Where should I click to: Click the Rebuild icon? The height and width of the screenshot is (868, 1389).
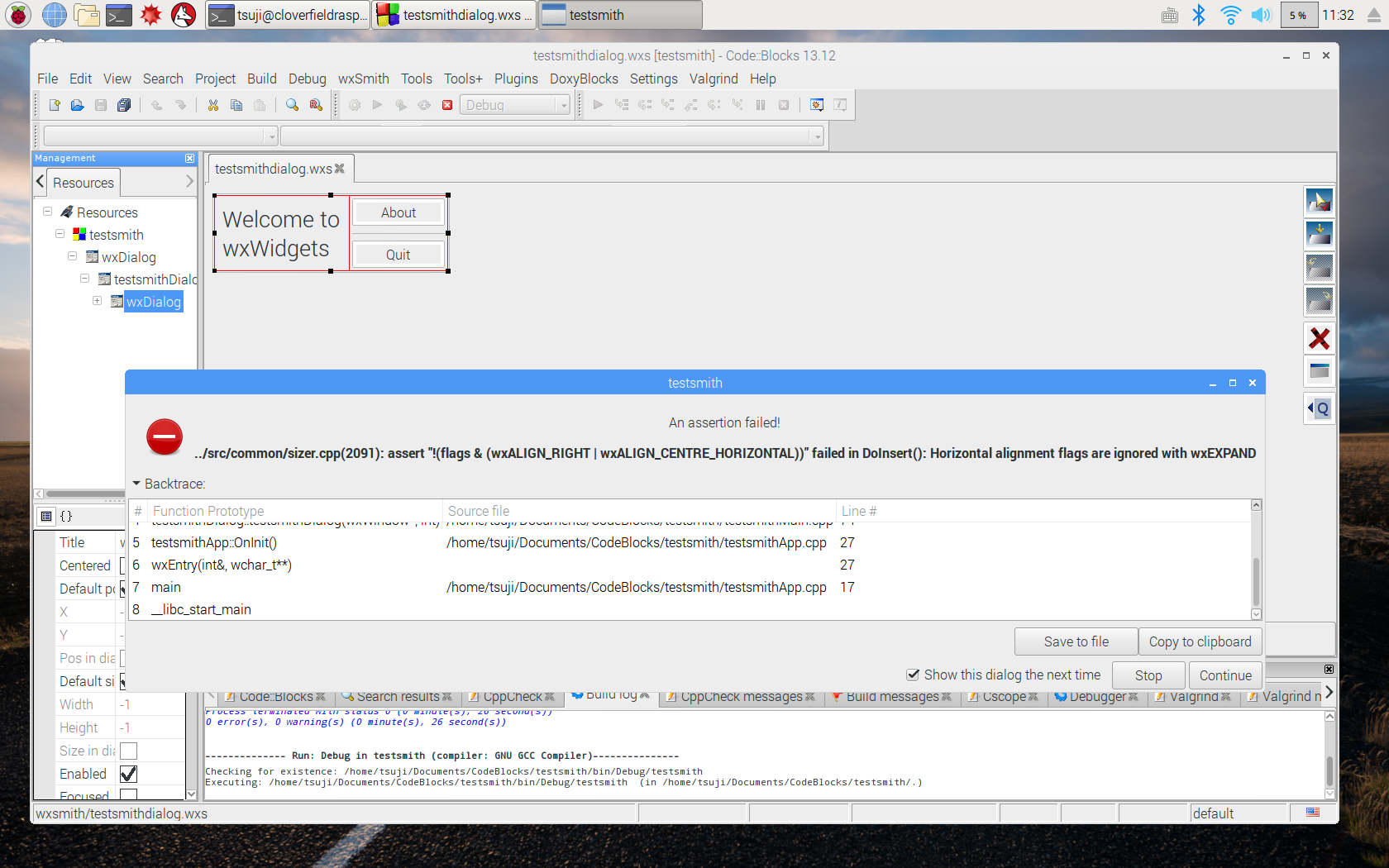(424, 105)
